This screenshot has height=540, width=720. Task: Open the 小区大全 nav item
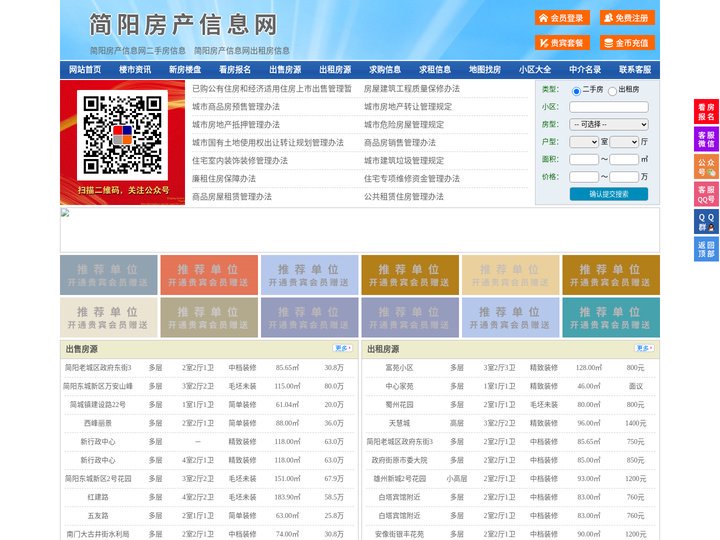click(535, 70)
